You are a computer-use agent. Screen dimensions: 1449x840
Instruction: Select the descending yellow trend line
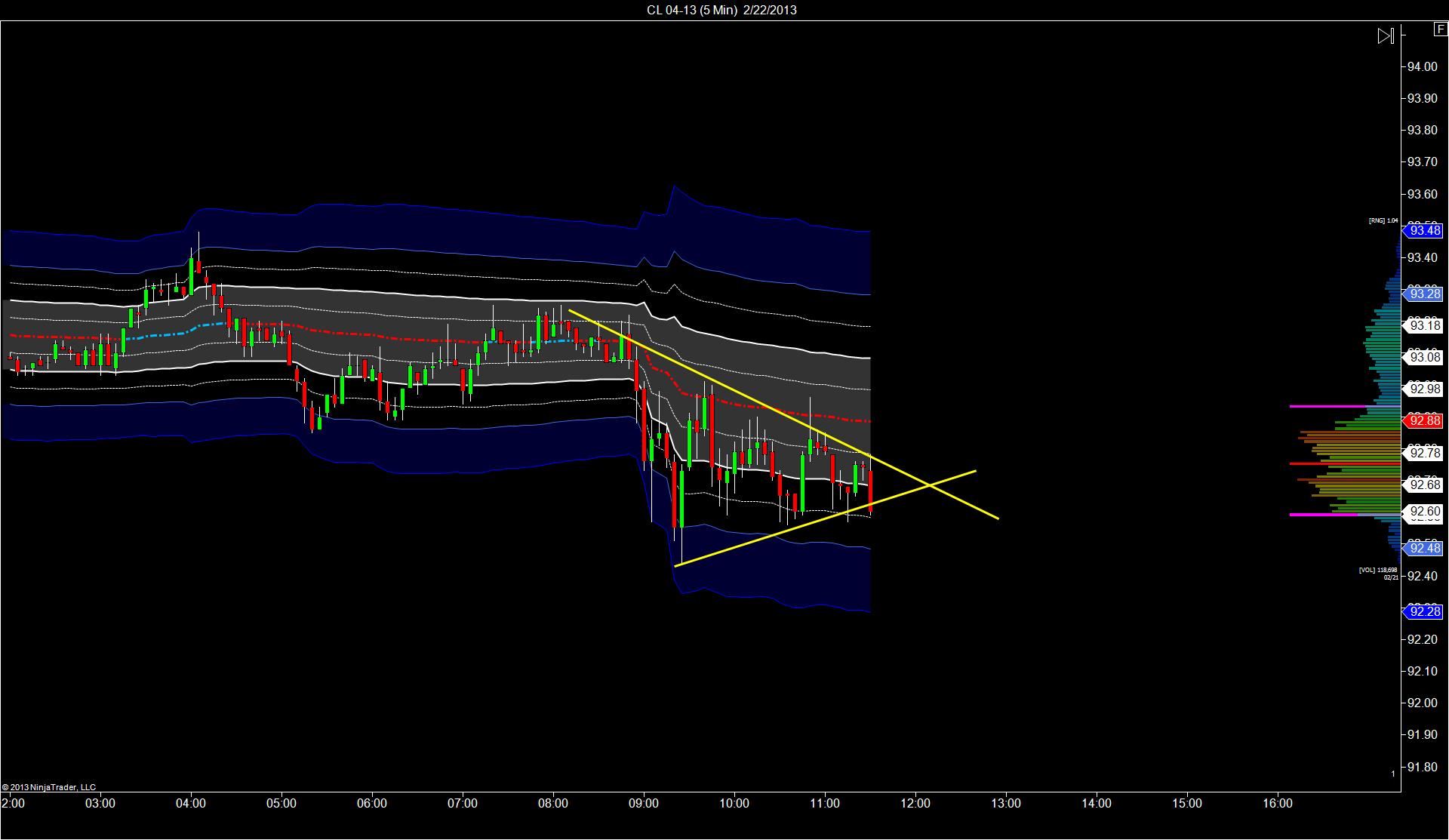click(x=783, y=414)
